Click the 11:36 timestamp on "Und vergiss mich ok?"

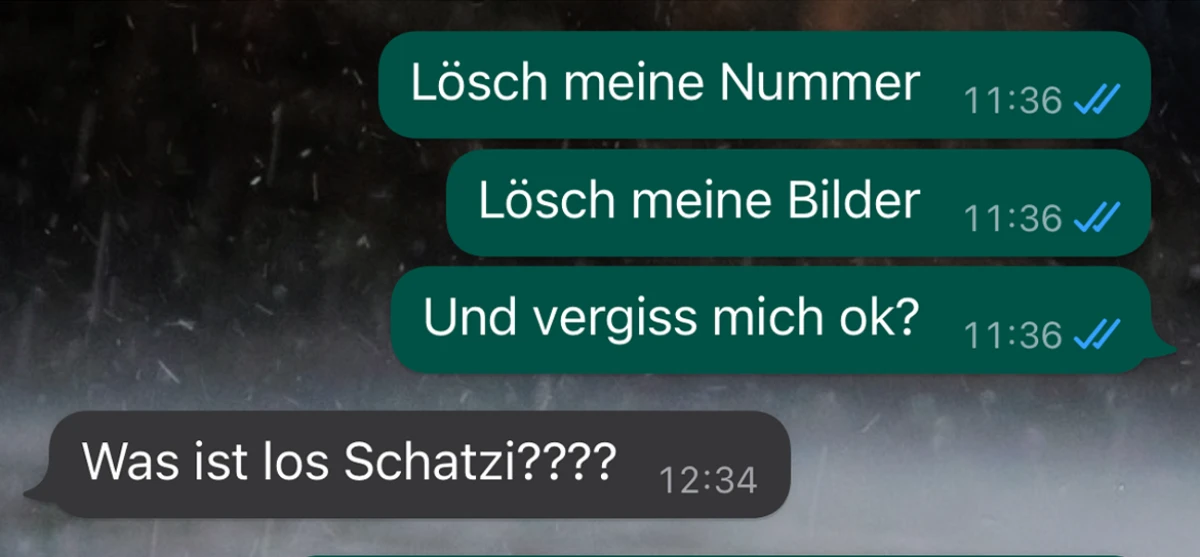tap(1013, 335)
